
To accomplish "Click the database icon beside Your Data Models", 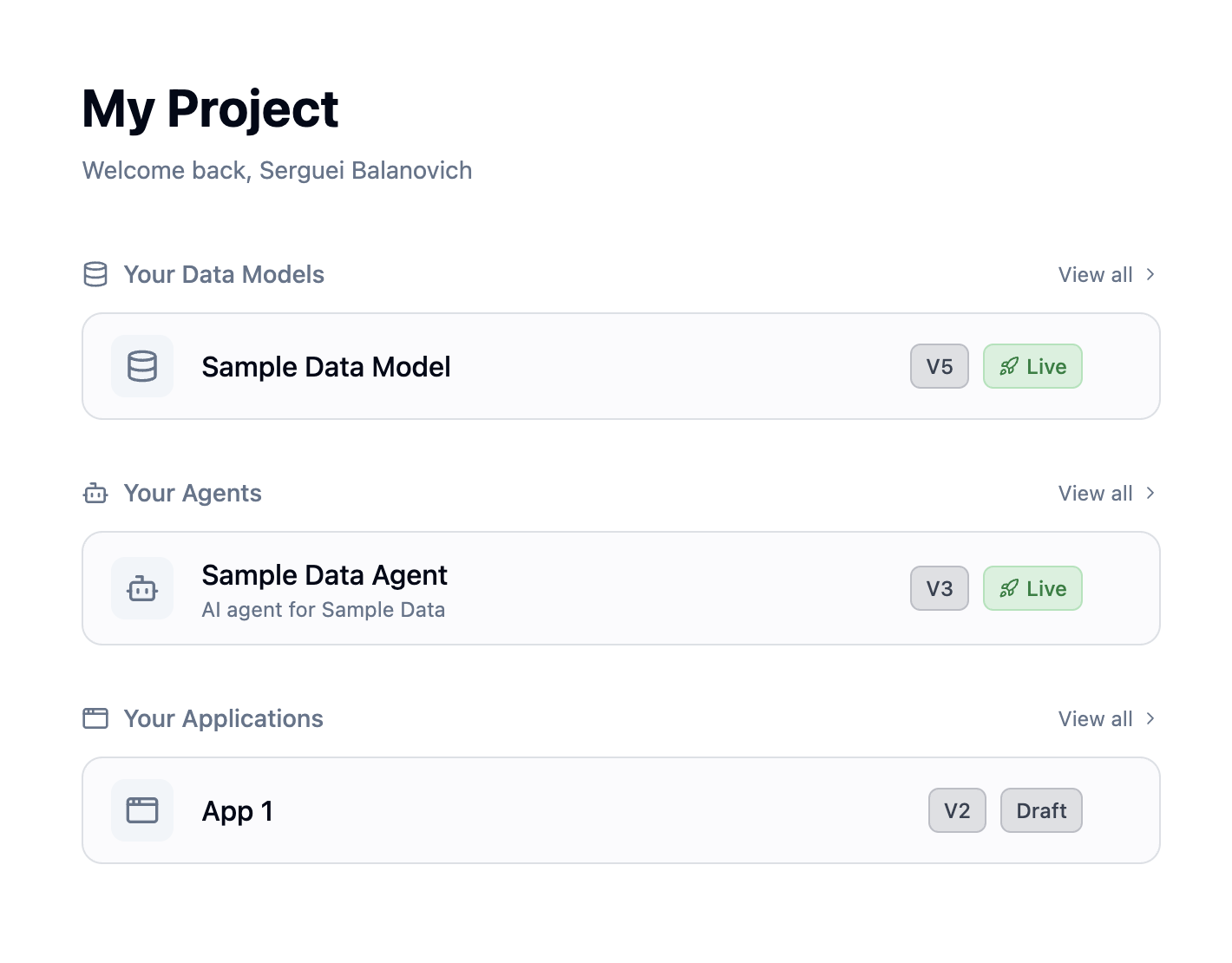I will (95, 274).
